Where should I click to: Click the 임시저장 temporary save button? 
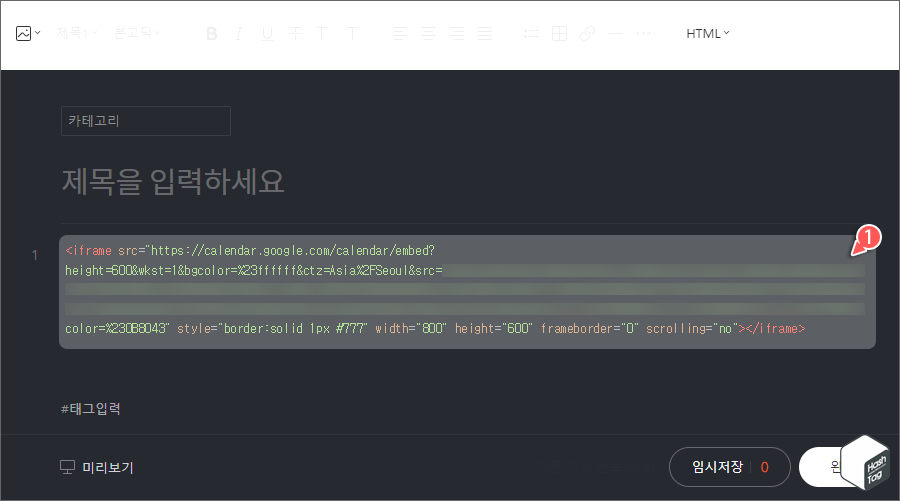[x=717, y=467]
